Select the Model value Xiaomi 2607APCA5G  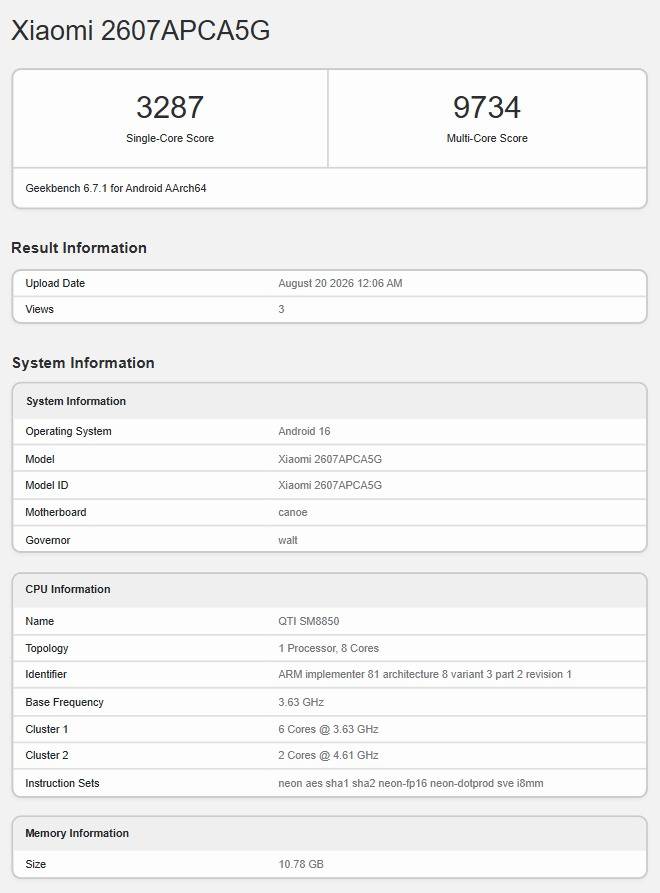click(x=330, y=459)
